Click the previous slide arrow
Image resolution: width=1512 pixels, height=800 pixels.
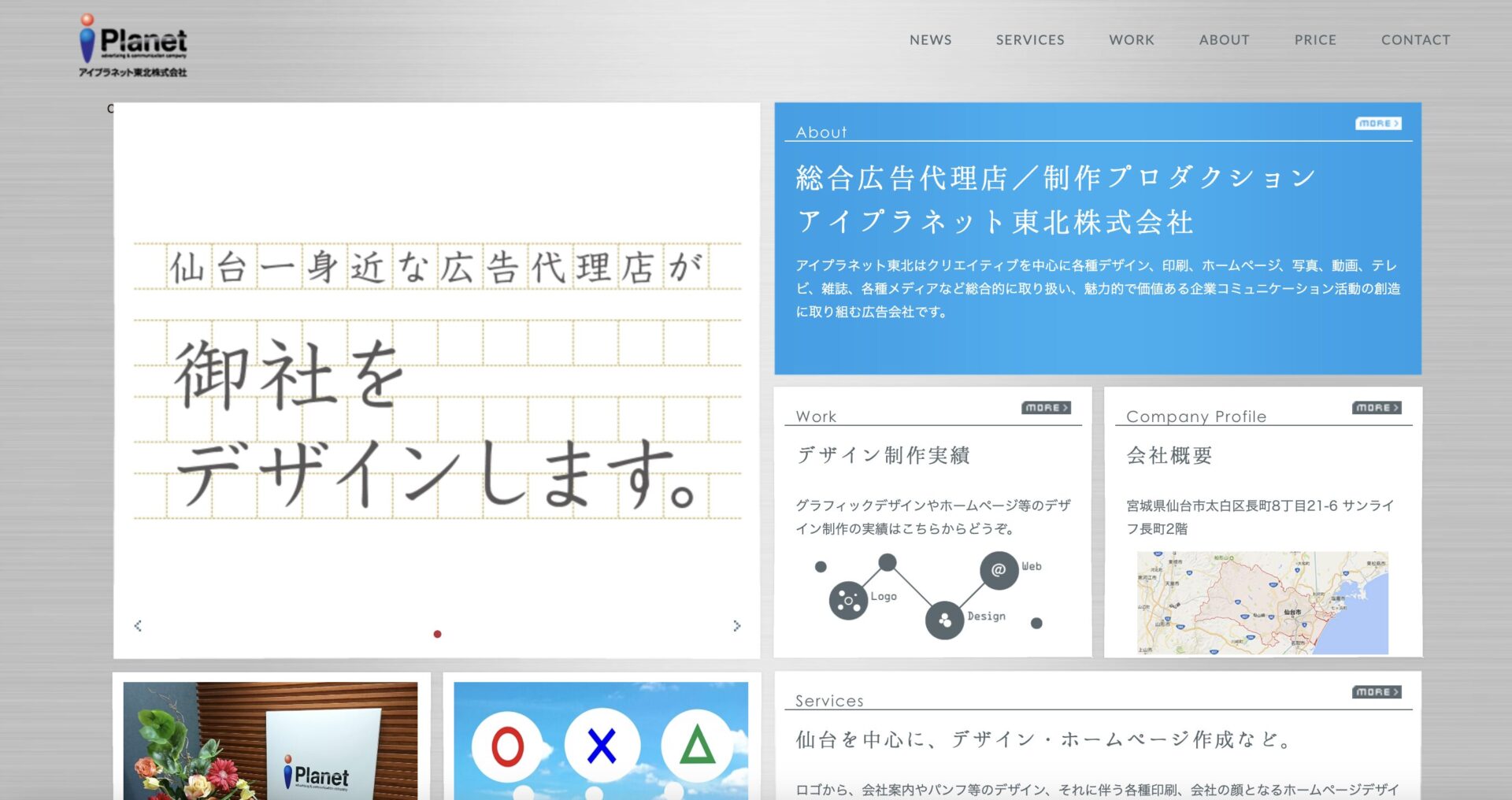pyautogui.click(x=138, y=626)
